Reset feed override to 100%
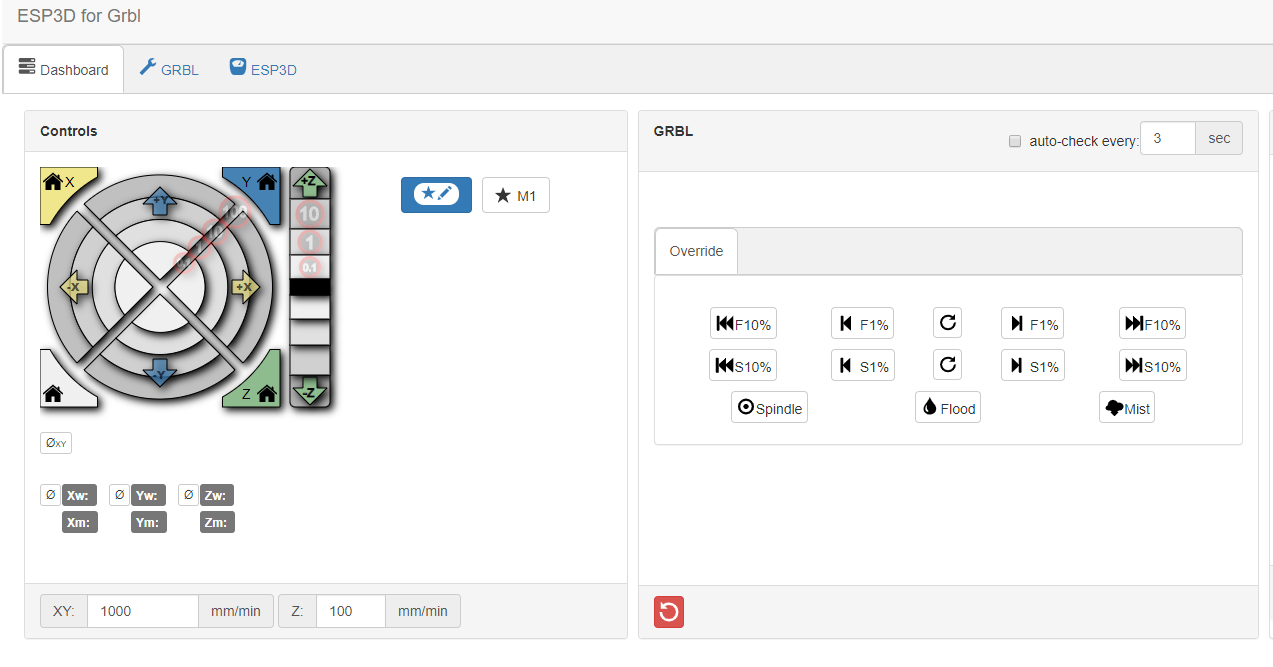1273x667 pixels. pyautogui.click(x=947, y=322)
